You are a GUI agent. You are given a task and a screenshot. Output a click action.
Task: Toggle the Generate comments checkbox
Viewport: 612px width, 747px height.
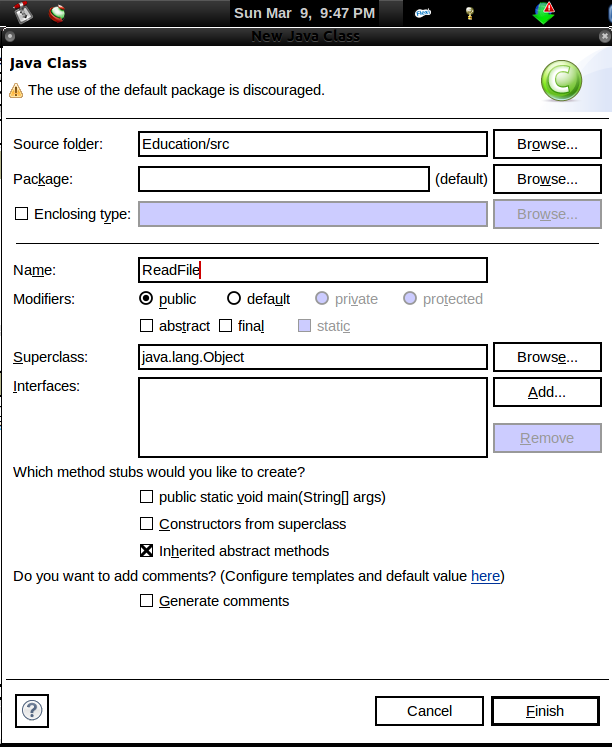click(x=147, y=601)
